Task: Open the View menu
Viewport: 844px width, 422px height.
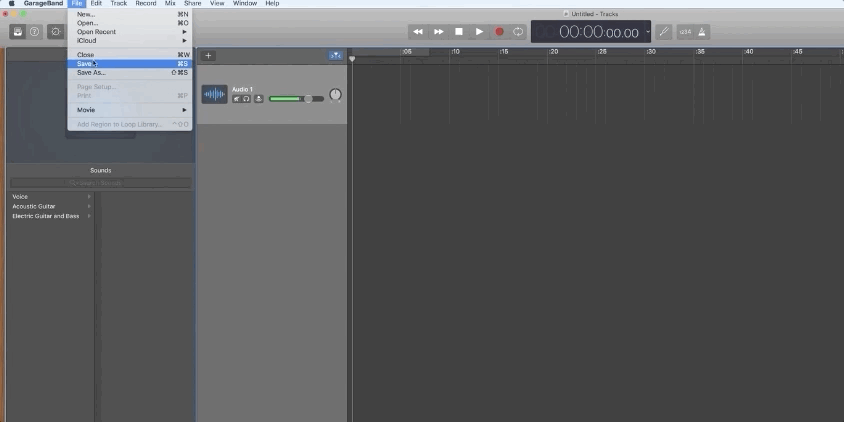Action: [x=217, y=3]
